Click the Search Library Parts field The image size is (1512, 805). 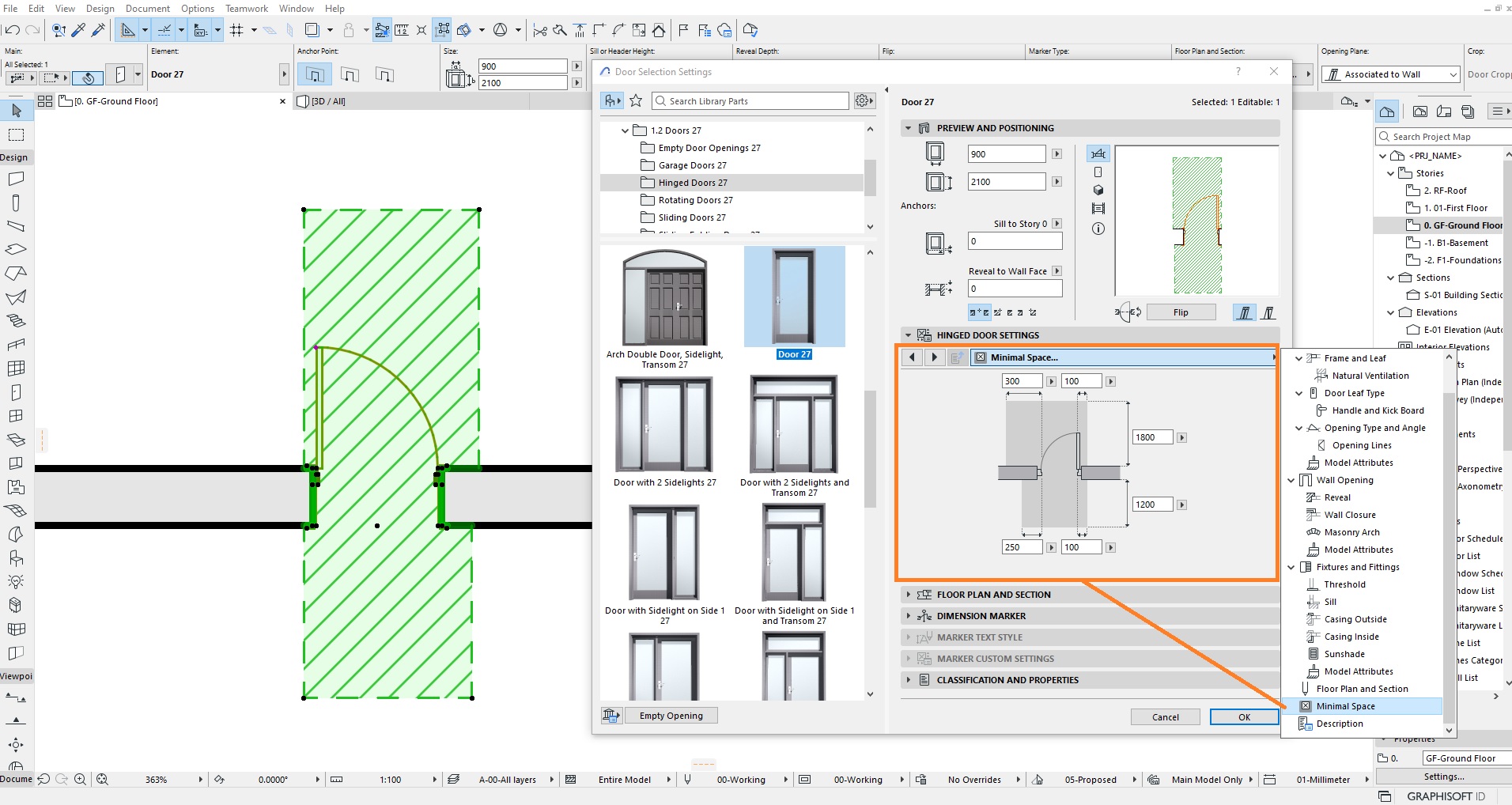[x=750, y=100]
